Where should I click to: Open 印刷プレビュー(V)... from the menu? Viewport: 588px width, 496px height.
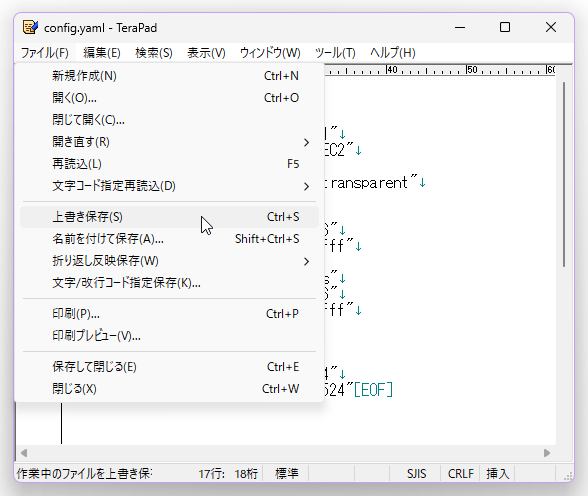click(x=170, y=336)
